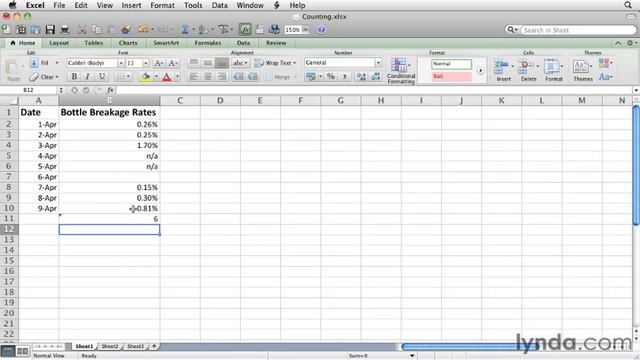Open the General number format dropdown

pos(378,62)
